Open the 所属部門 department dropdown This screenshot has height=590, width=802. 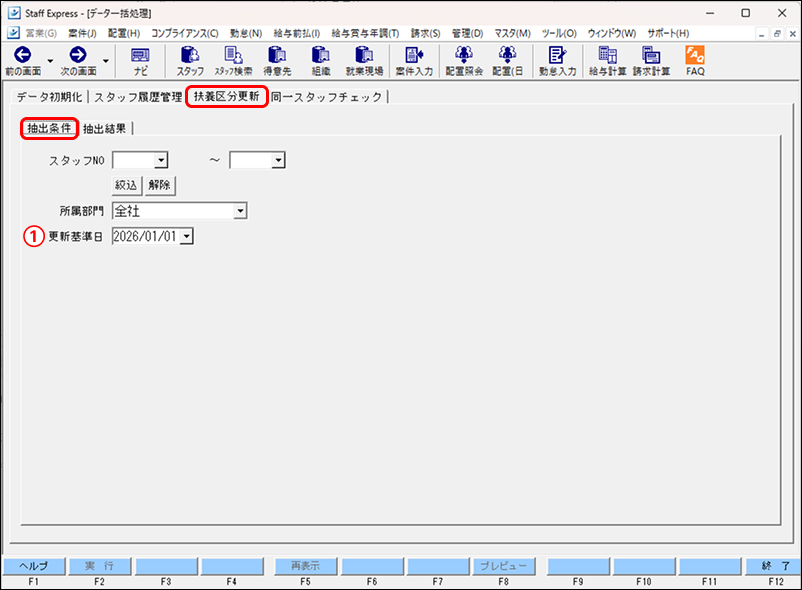240,211
